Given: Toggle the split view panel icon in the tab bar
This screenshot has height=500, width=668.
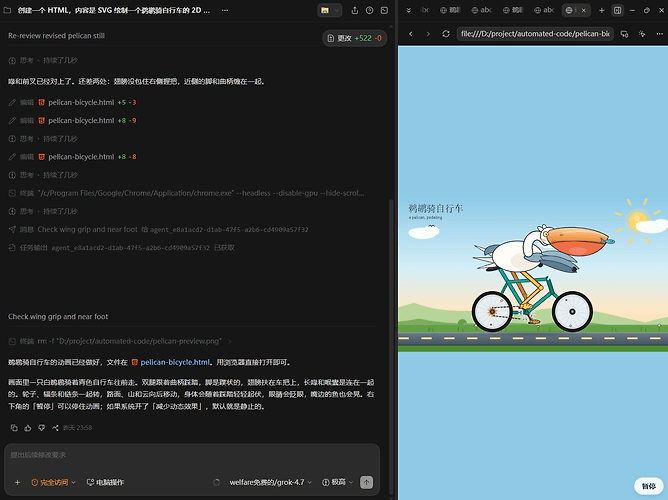Looking at the screenshot, I should [617, 10].
